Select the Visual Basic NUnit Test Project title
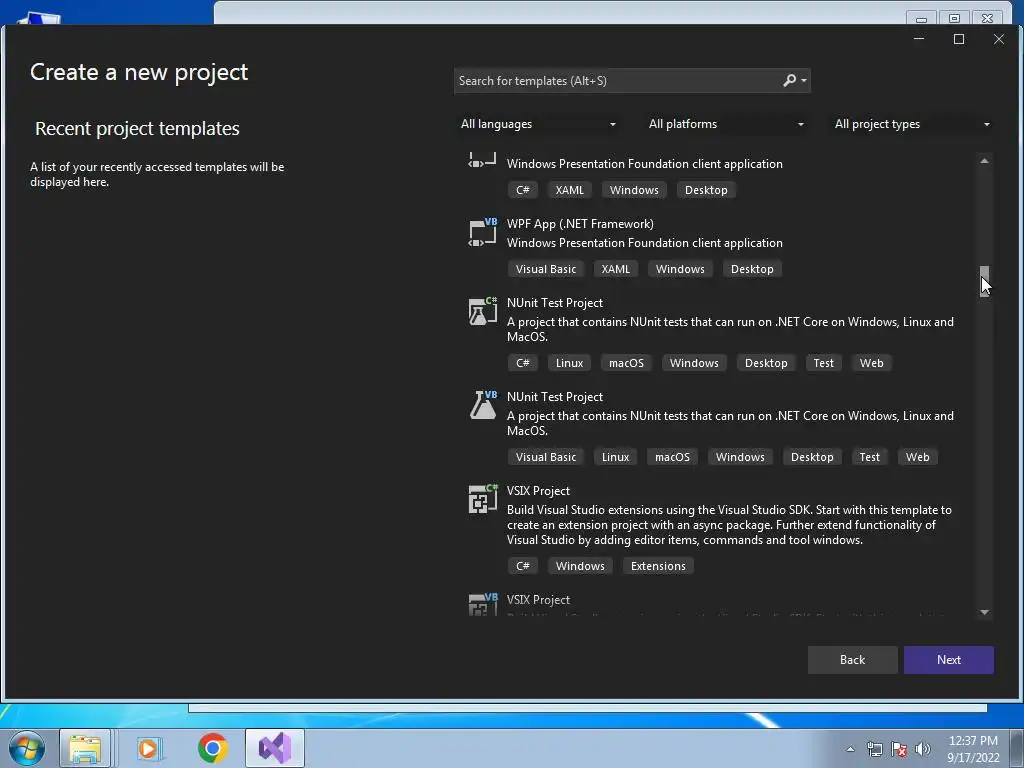 [554, 397]
